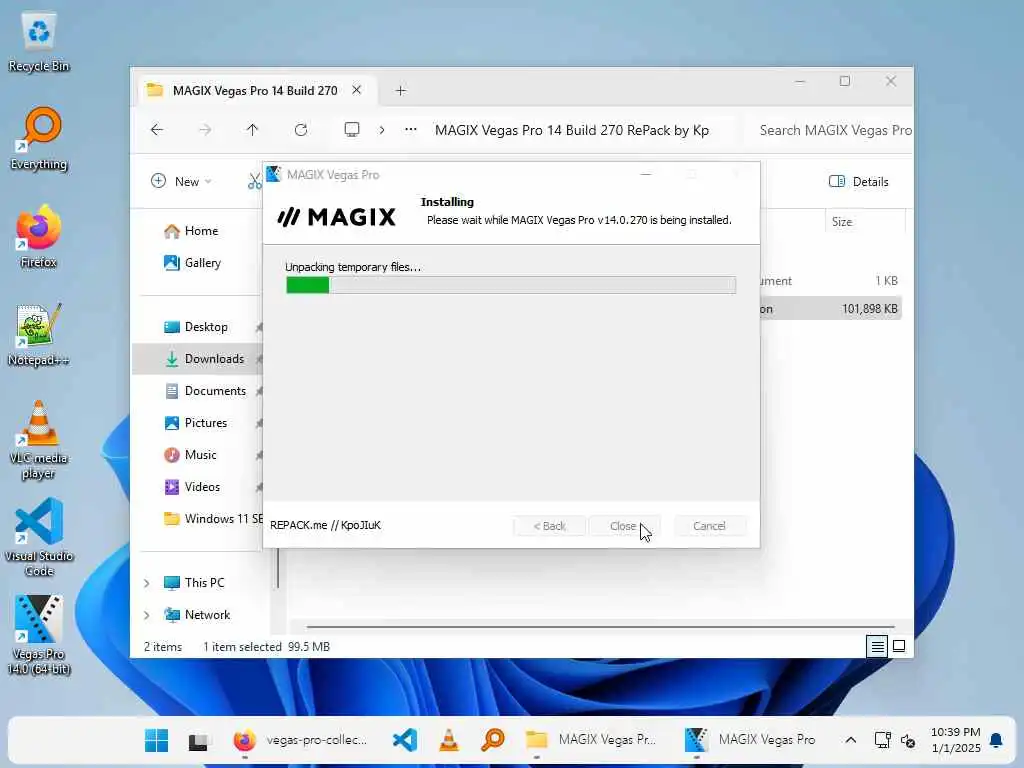Screen dimensions: 1024x768
Task: Toggle the Details pane button
Action: (x=859, y=182)
